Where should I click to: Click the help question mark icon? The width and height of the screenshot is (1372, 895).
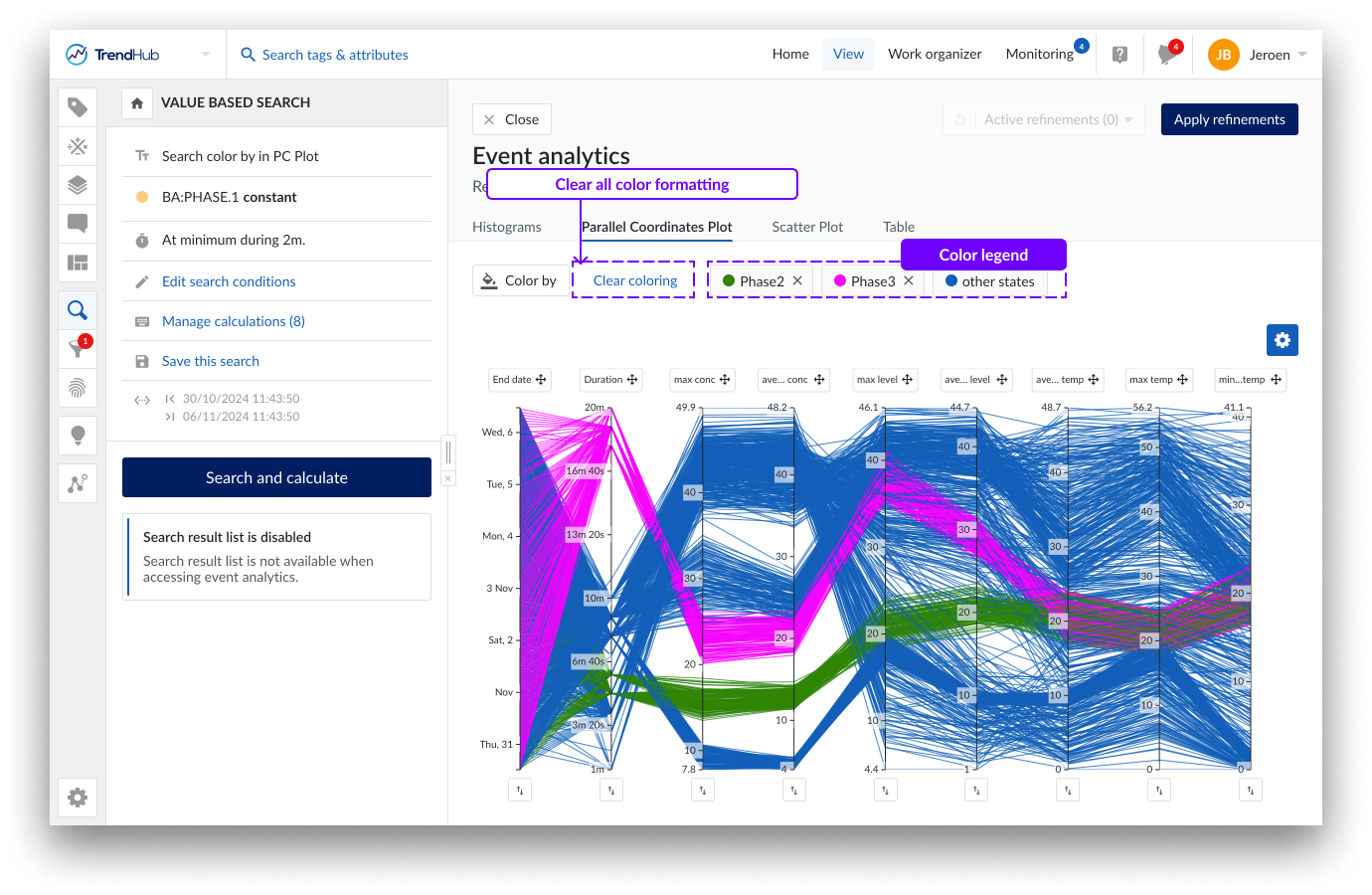click(1119, 55)
